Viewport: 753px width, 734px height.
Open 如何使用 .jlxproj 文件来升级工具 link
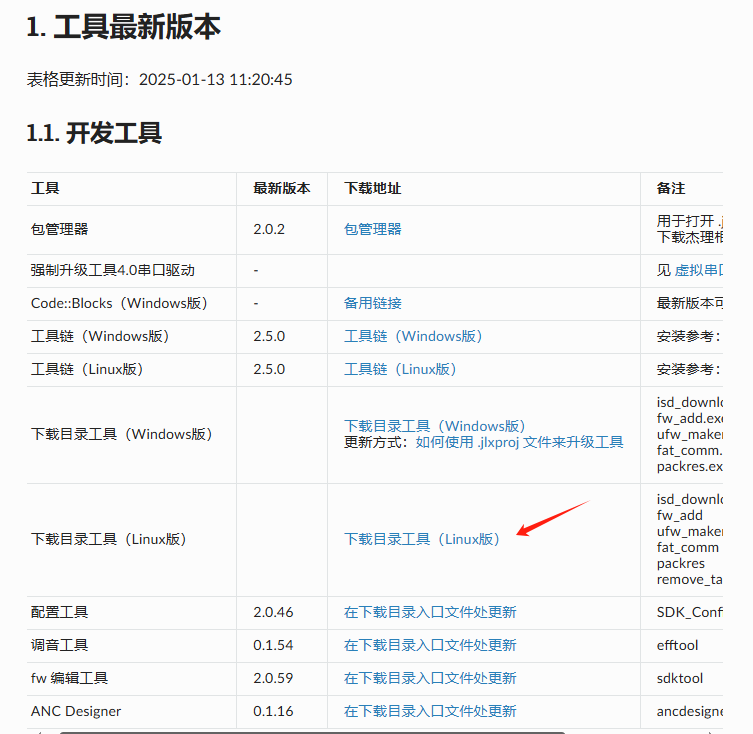[519, 442]
